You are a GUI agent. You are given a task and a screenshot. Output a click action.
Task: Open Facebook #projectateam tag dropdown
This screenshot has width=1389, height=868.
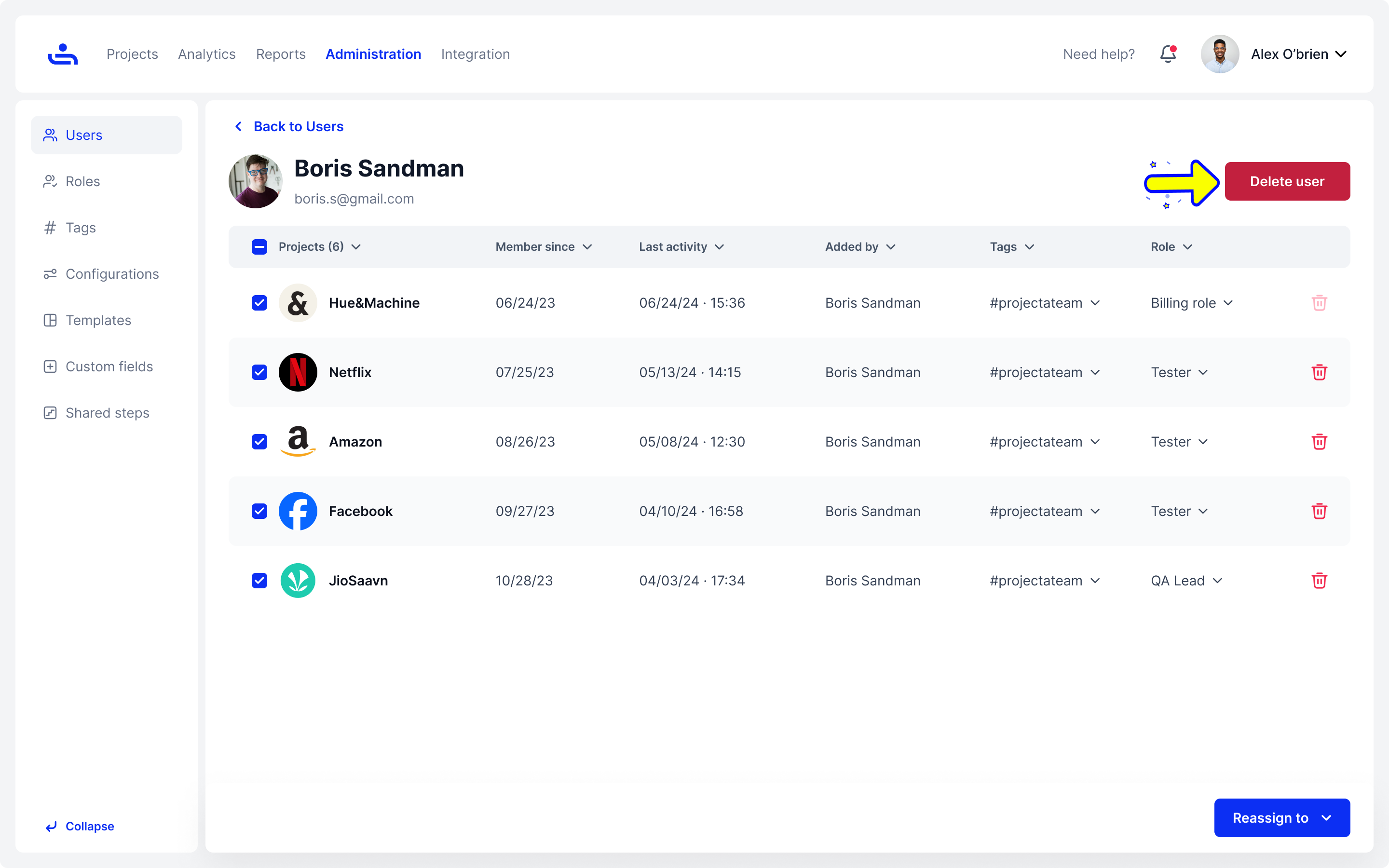(1044, 511)
